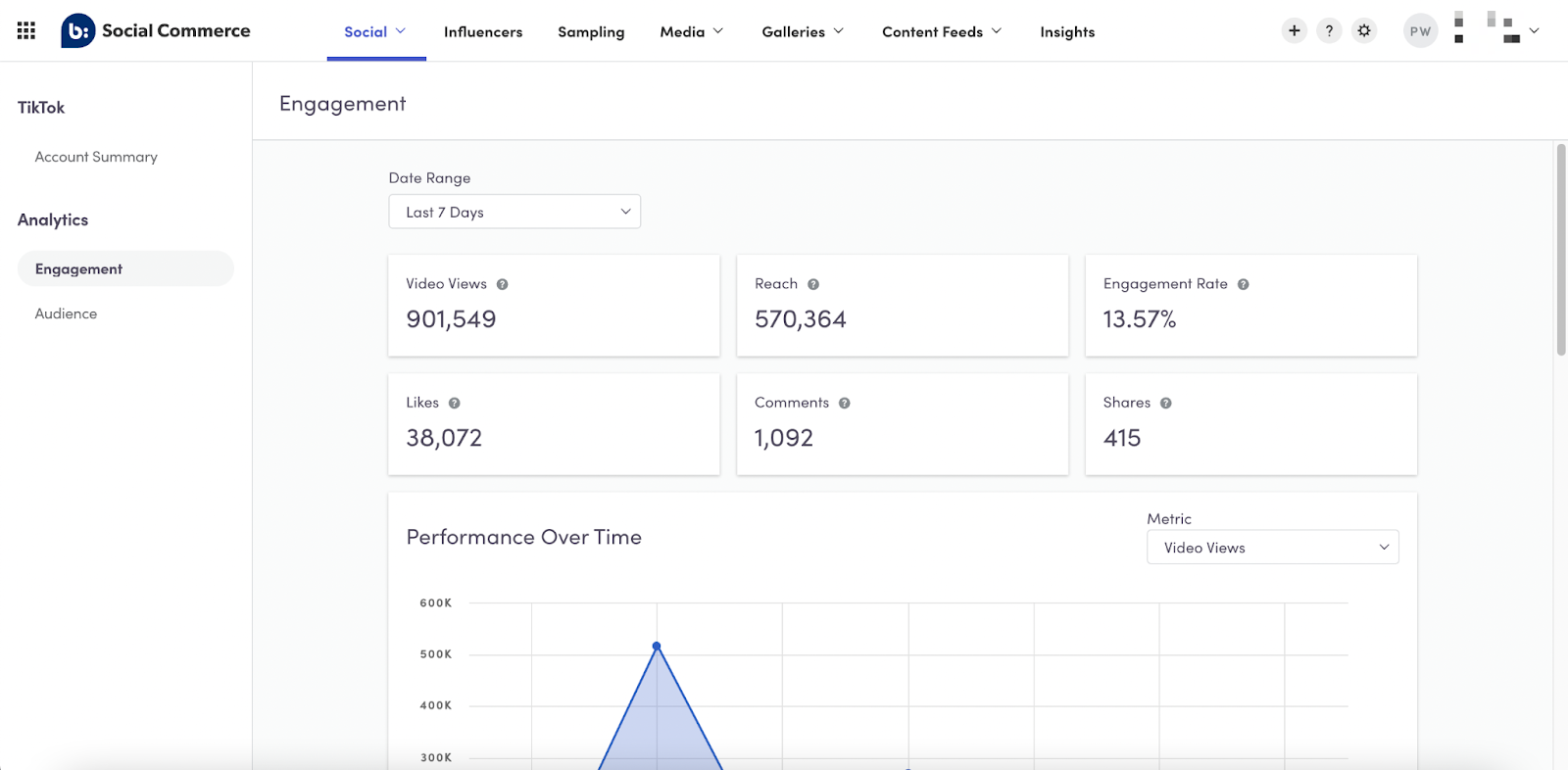Go to the Insights tab
This screenshot has width=1568, height=770.
(x=1067, y=31)
